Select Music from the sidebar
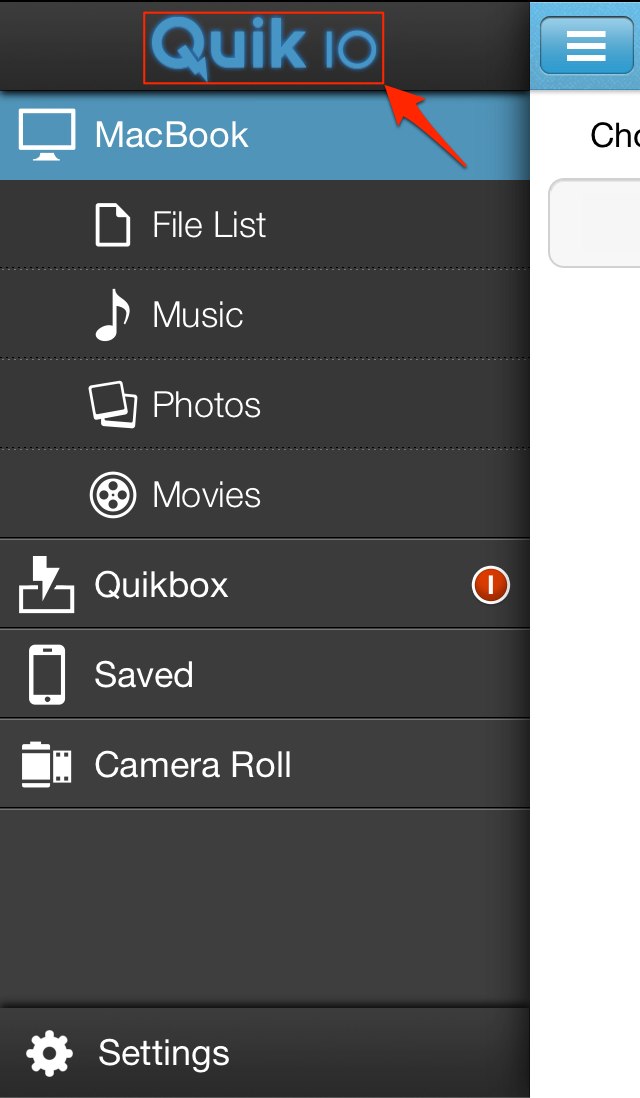The image size is (640, 1098). (x=198, y=315)
